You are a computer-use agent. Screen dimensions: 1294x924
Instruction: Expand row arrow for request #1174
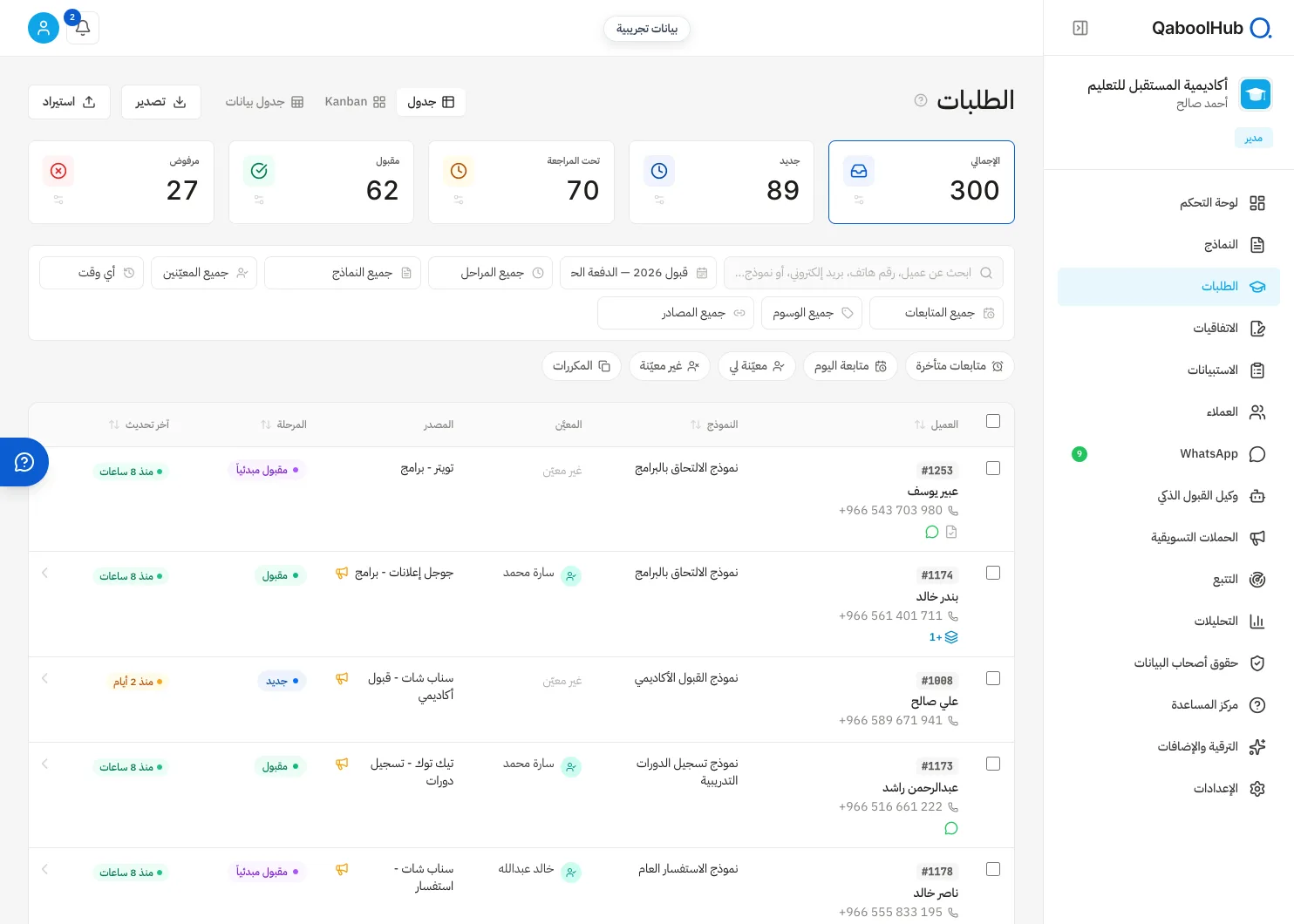44,573
